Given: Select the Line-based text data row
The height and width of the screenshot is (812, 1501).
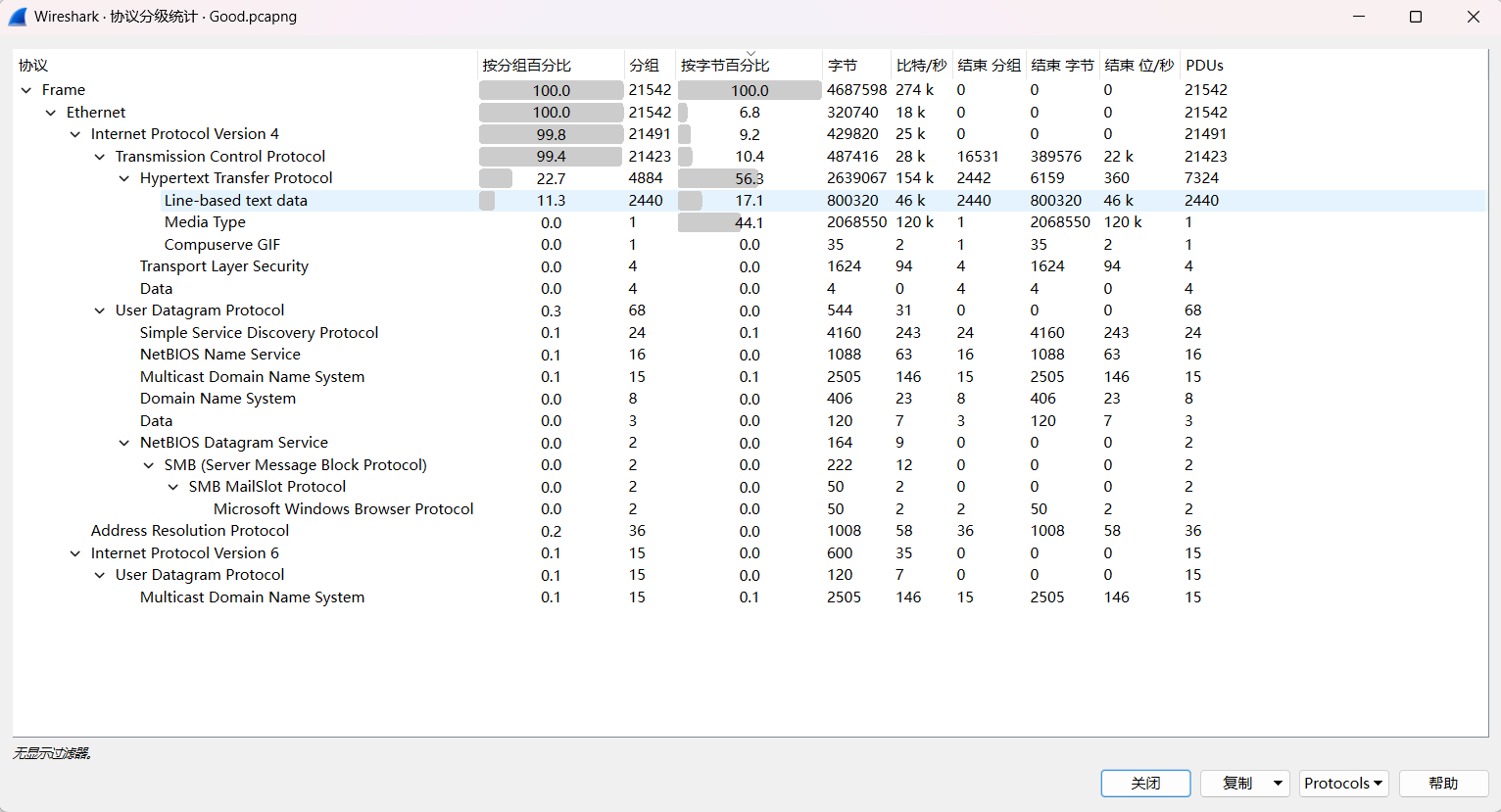Looking at the screenshot, I should tap(236, 201).
